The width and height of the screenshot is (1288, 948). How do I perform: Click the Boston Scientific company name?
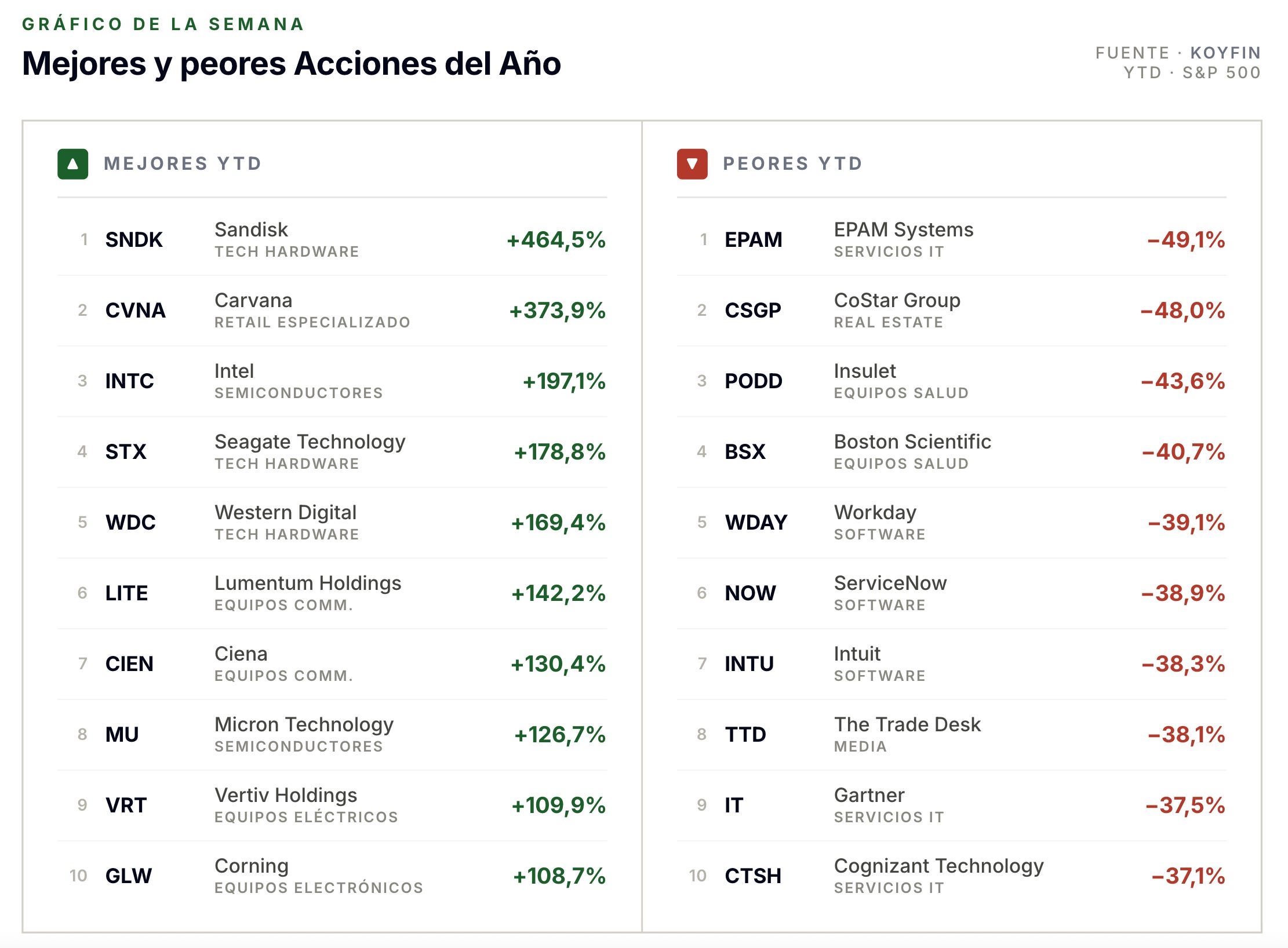pos(912,442)
